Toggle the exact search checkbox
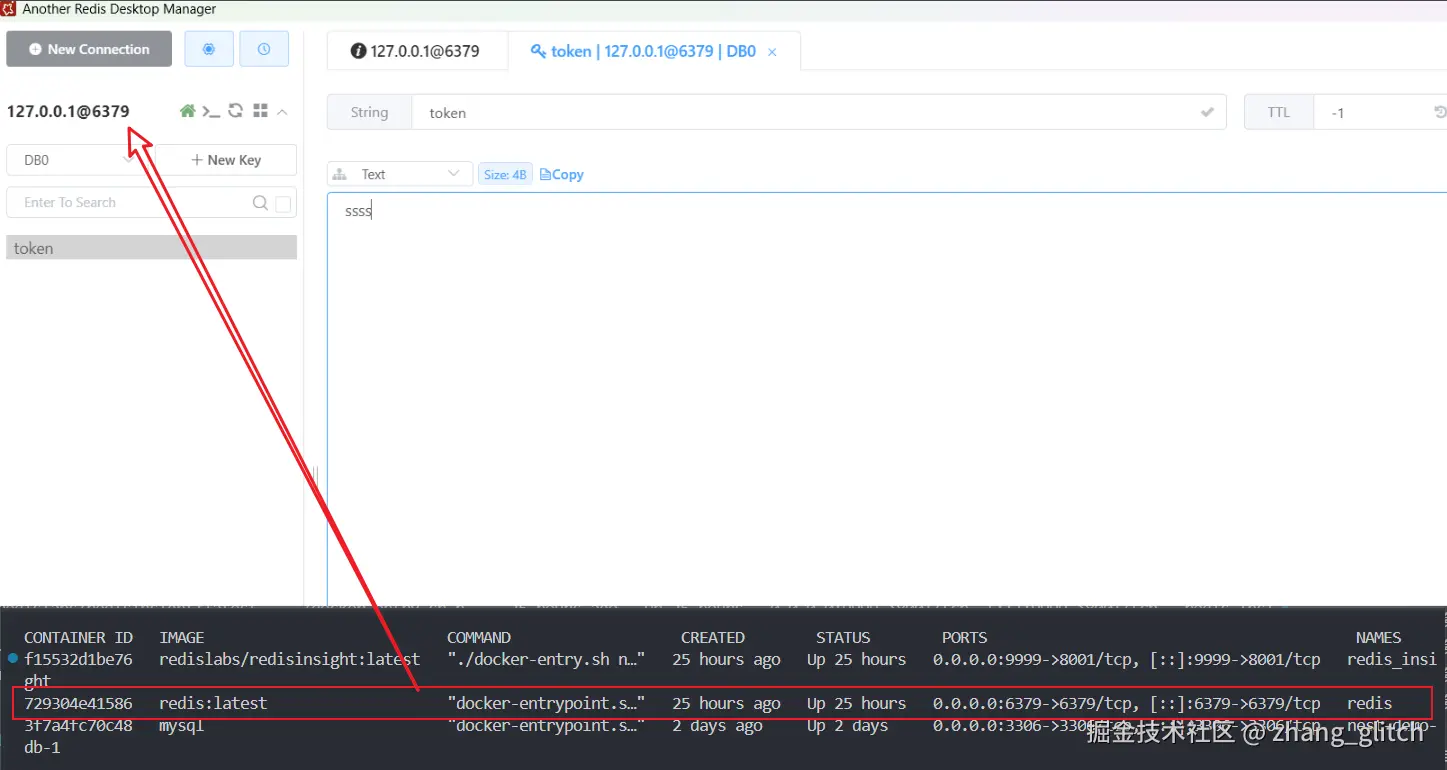Screen dimensions: 1447x770 [x=283, y=204]
